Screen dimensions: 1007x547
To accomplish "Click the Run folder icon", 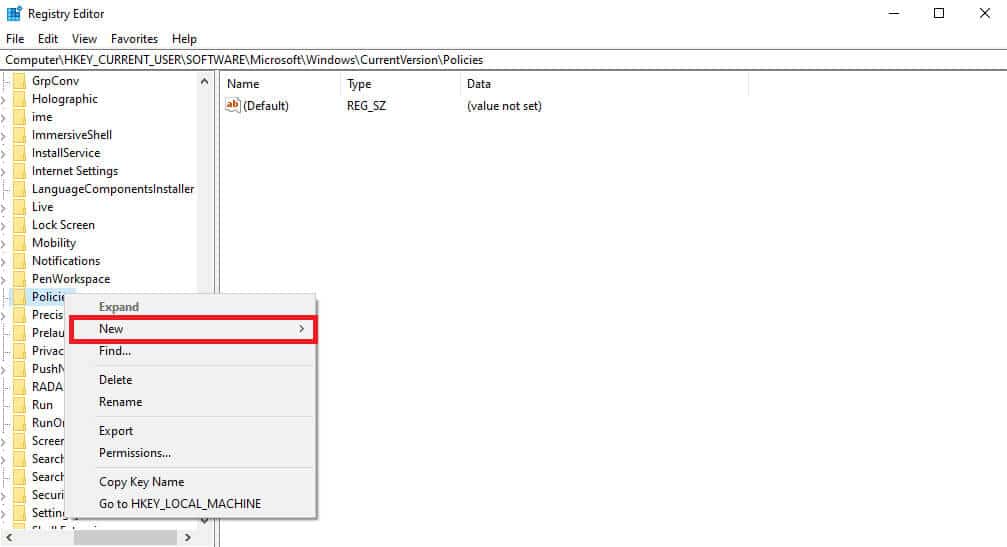I will coord(19,404).
